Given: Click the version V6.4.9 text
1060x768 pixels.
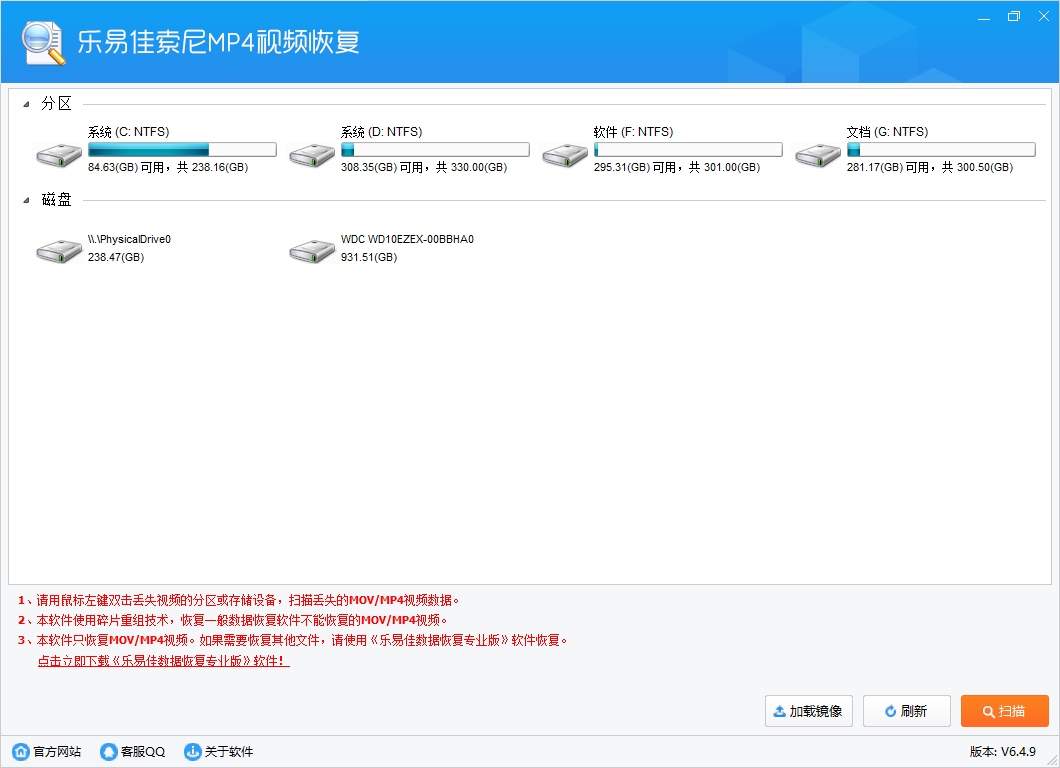Looking at the screenshot, I should point(1003,752).
